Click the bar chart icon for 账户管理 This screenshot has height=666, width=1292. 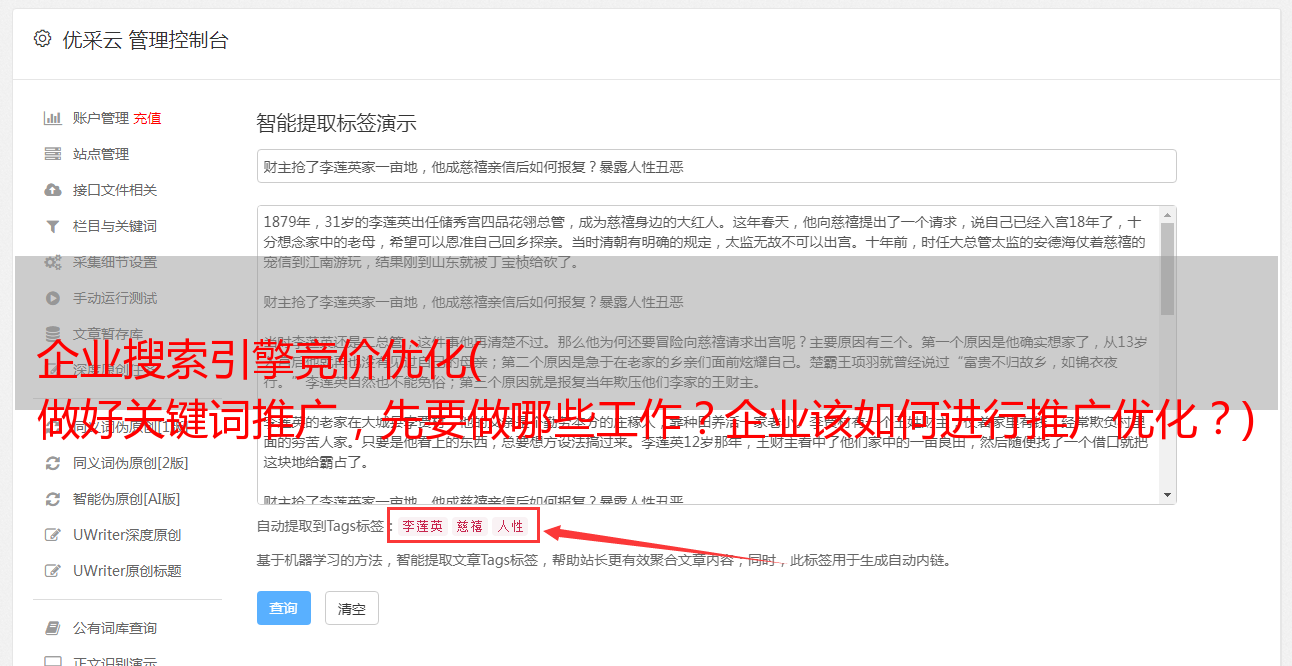pos(52,118)
